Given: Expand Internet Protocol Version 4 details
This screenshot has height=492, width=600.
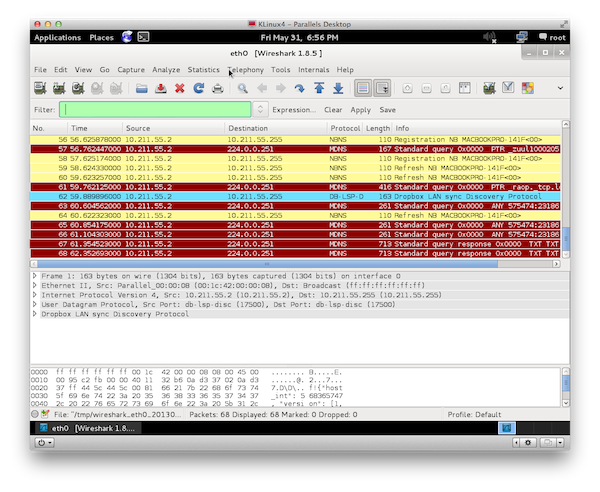Looking at the screenshot, I should (34, 295).
